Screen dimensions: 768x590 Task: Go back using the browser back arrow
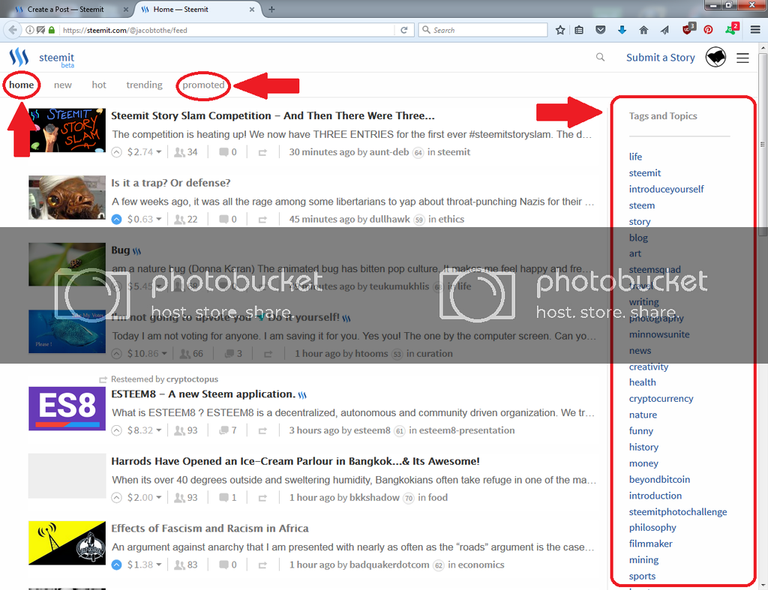coord(13,30)
